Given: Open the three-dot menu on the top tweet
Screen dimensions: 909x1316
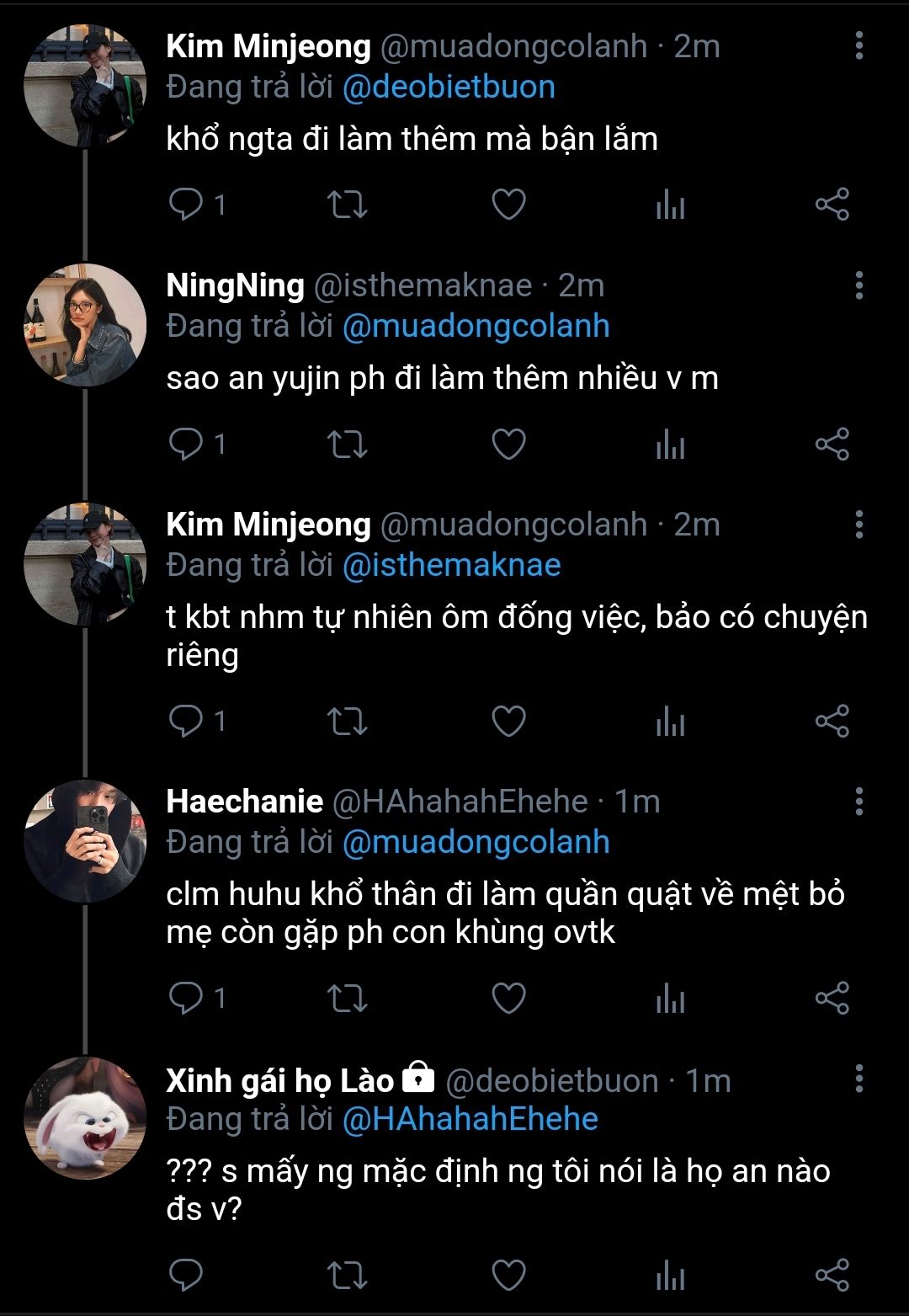Looking at the screenshot, I should click(x=858, y=46).
